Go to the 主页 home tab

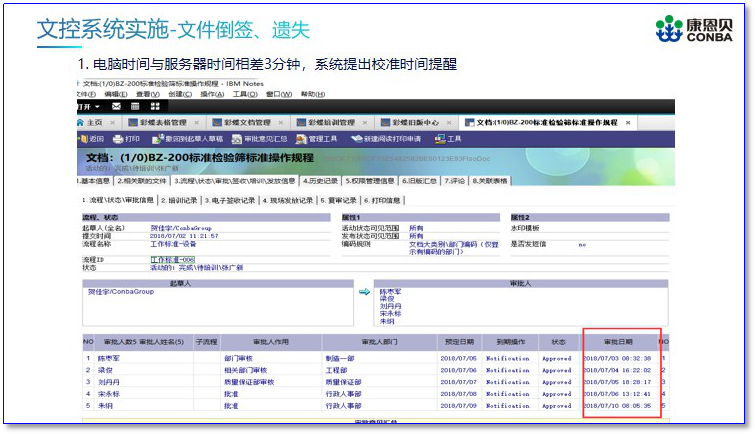coord(91,122)
